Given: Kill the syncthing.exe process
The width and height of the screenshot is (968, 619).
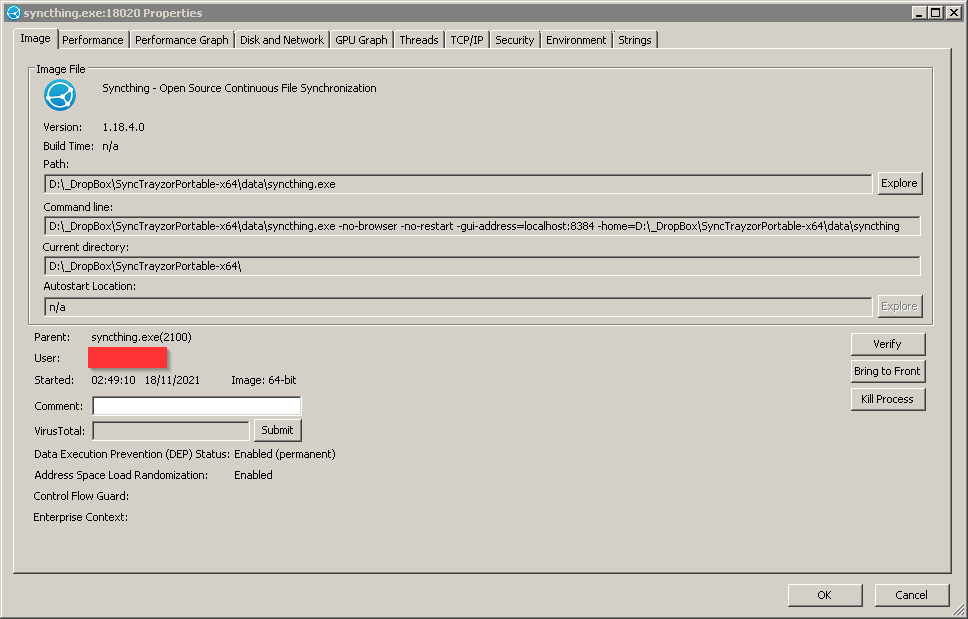Looking at the screenshot, I should point(887,398).
